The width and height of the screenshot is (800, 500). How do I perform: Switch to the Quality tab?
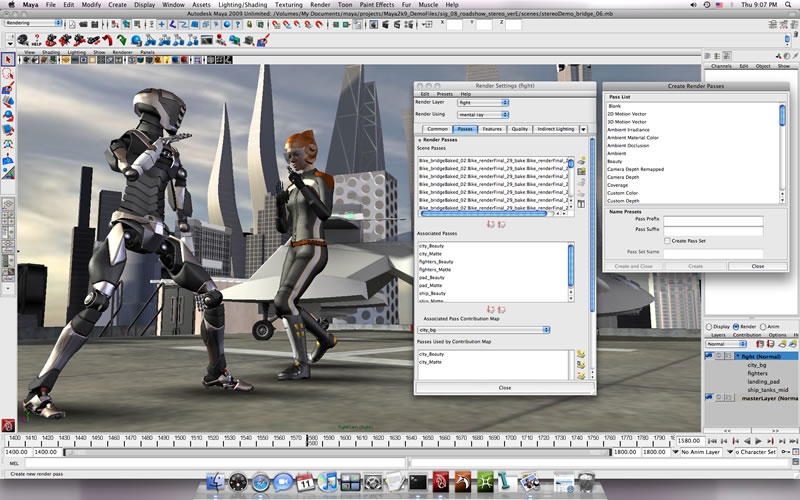pyautogui.click(x=520, y=129)
